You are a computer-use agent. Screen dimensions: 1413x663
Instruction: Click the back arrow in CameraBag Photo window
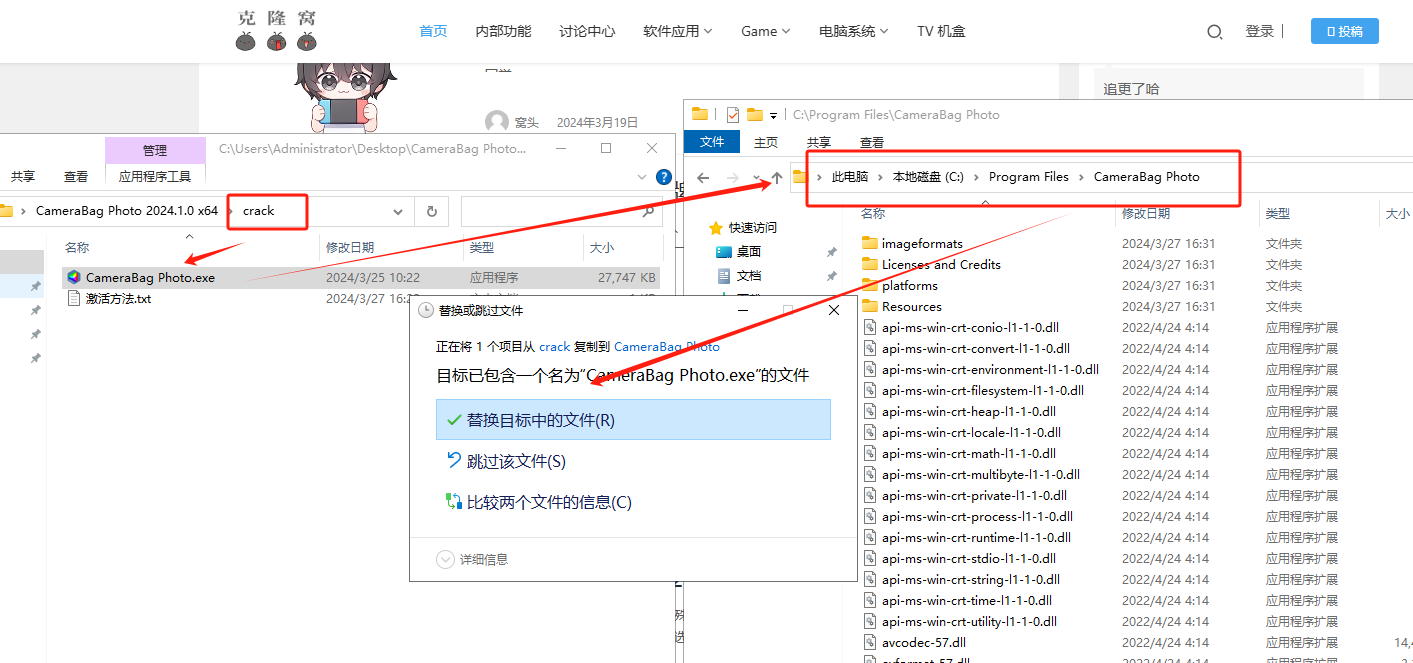pyautogui.click(x=704, y=178)
